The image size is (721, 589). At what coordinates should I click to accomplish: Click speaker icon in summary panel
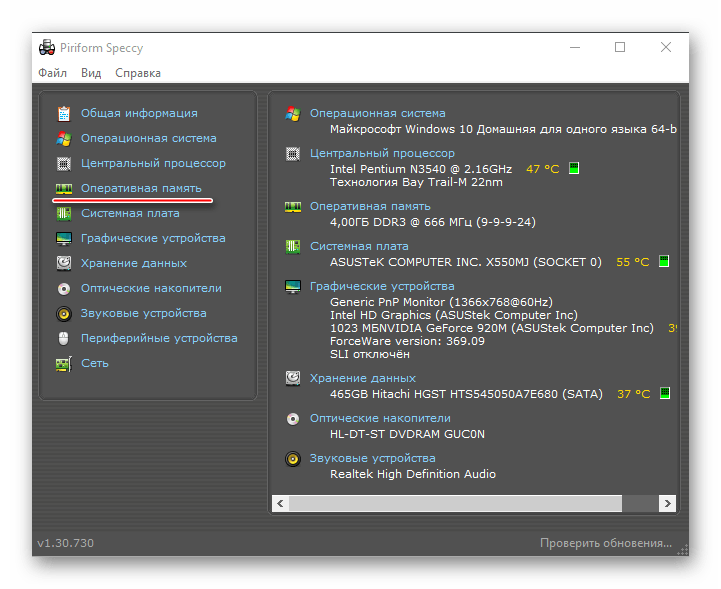[x=293, y=459]
